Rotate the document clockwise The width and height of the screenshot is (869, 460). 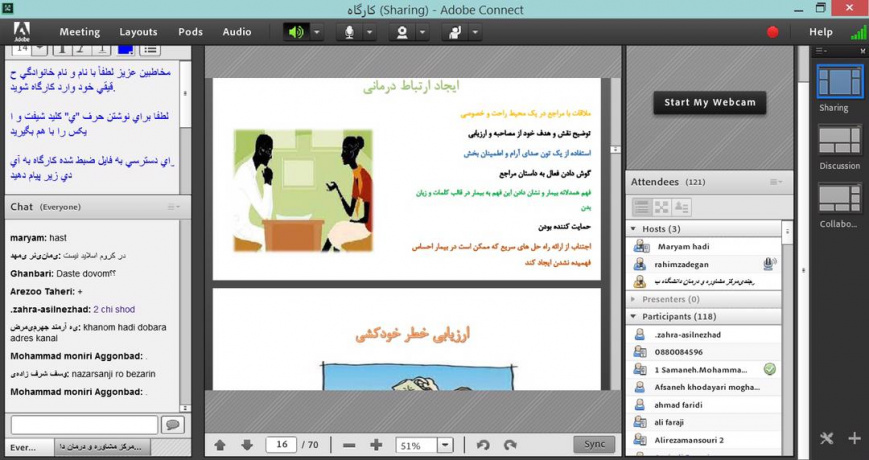click(510, 444)
